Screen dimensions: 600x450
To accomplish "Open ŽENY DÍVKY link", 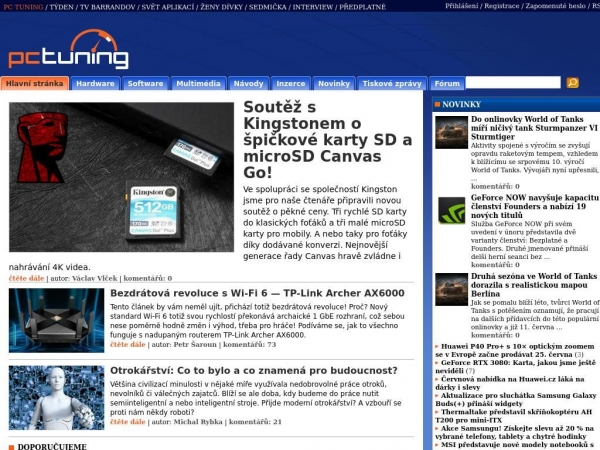I will click(x=222, y=7).
